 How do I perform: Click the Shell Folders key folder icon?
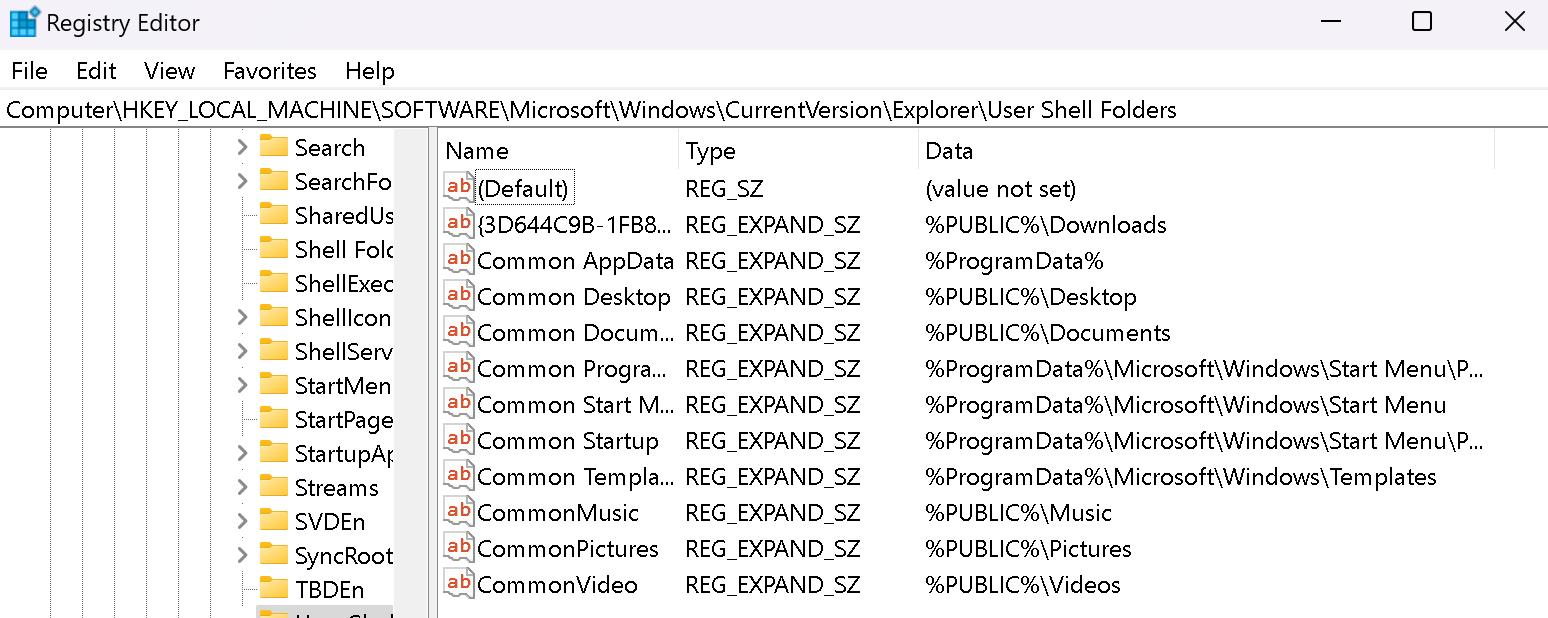(273, 248)
